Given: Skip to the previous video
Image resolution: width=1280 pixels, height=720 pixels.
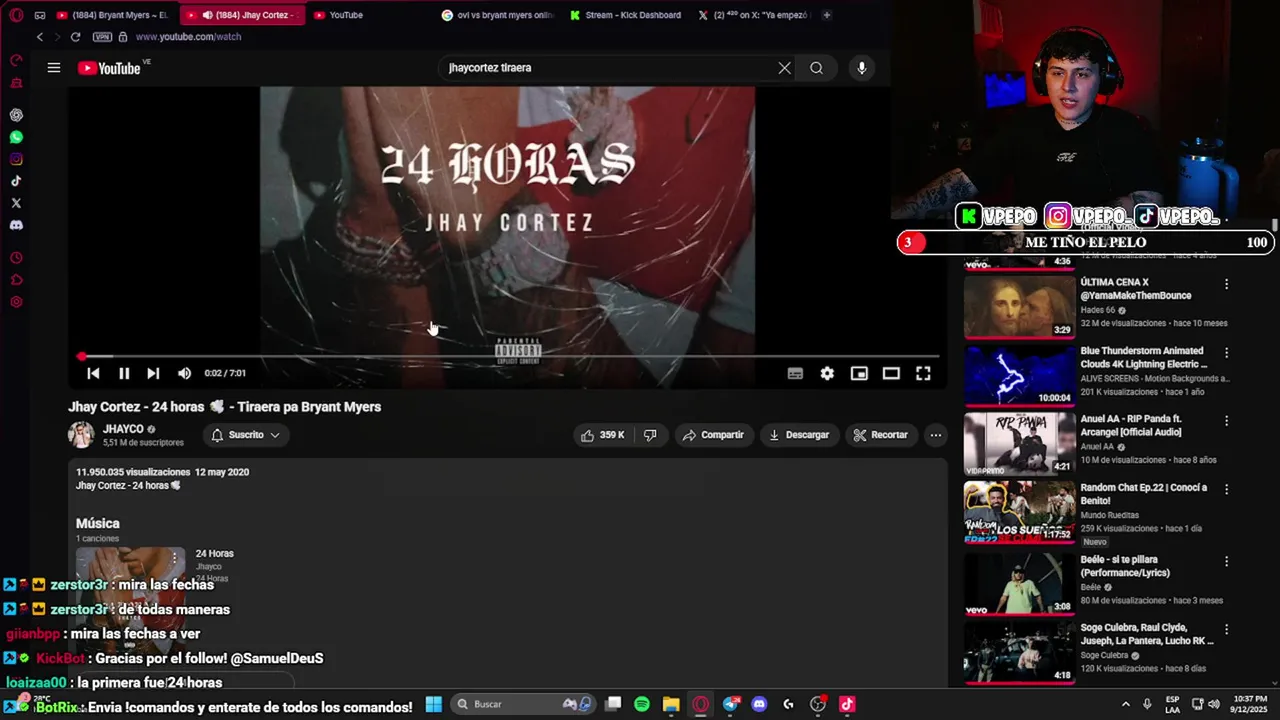Looking at the screenshot, I should click(93, 373).
